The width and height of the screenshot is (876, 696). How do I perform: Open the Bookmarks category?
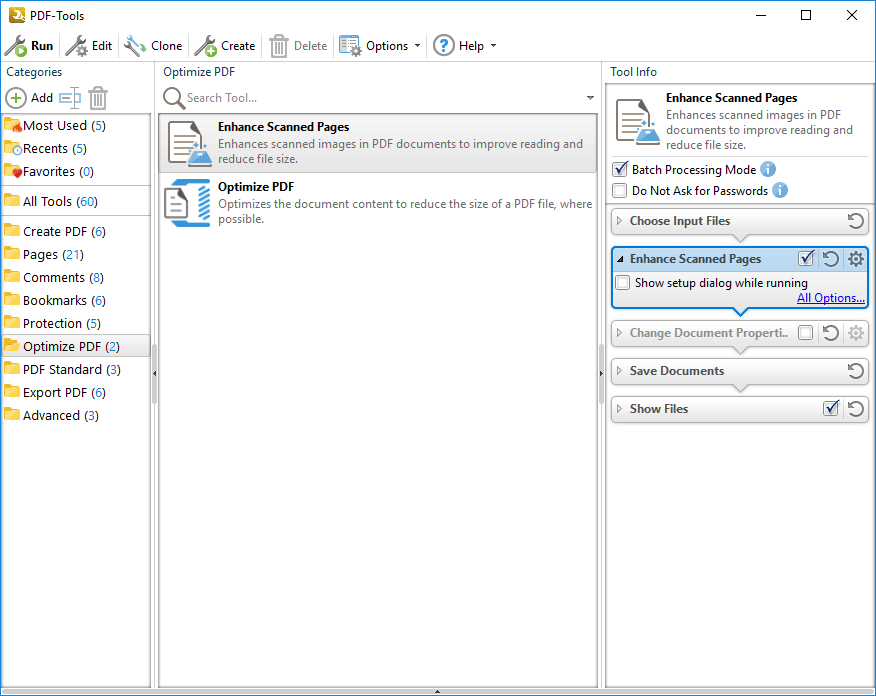coord(76,300)
